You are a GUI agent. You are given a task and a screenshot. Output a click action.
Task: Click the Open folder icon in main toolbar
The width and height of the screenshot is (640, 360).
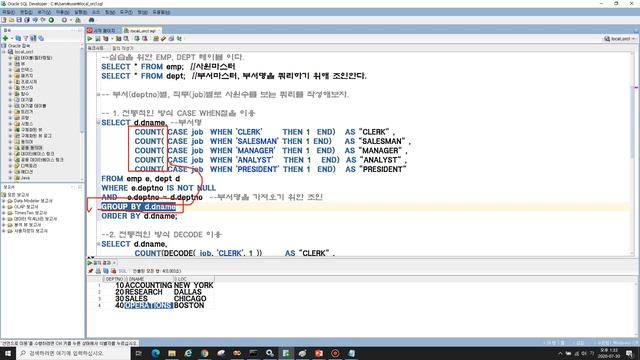[11, 20]
